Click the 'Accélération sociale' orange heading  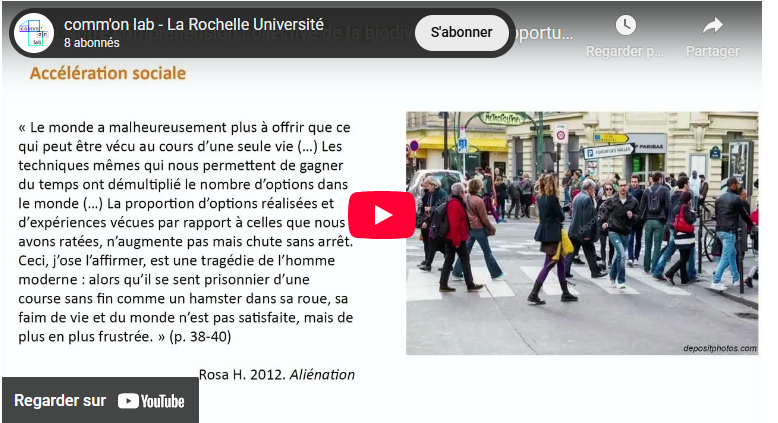click(x=108, y=73)
